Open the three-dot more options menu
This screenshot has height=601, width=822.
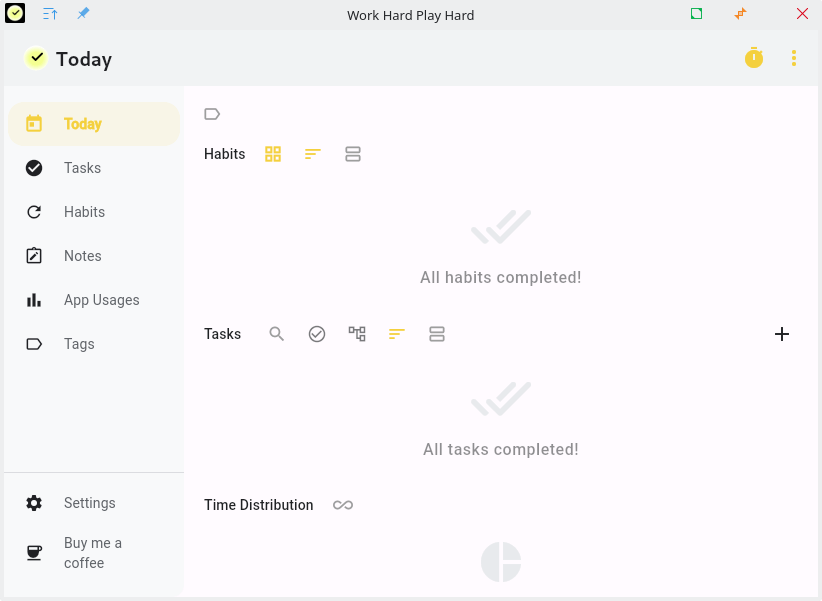coord(794,58)
